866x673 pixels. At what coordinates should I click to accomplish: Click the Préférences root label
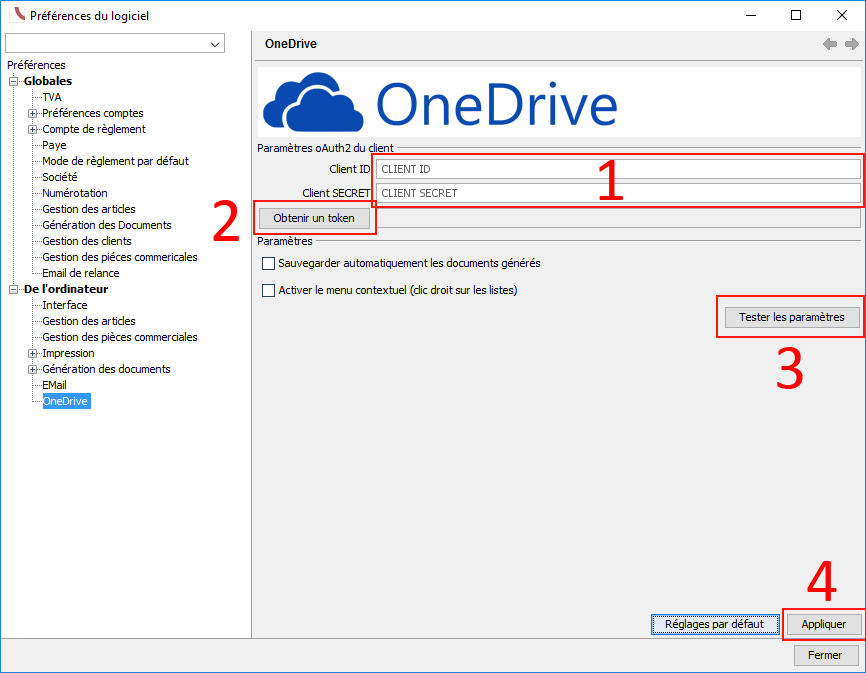point(36,65)
